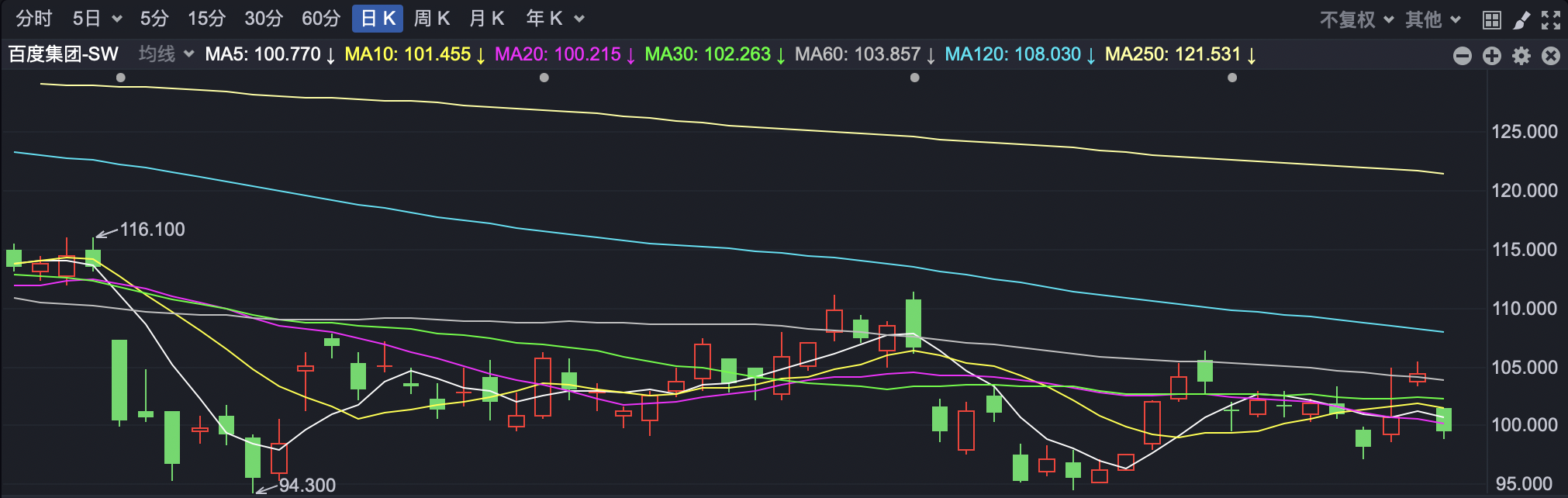Viewport: 1568px width, 498px height.
Task: Click the 115.000 price axis label
Action: coord(1525,250)
